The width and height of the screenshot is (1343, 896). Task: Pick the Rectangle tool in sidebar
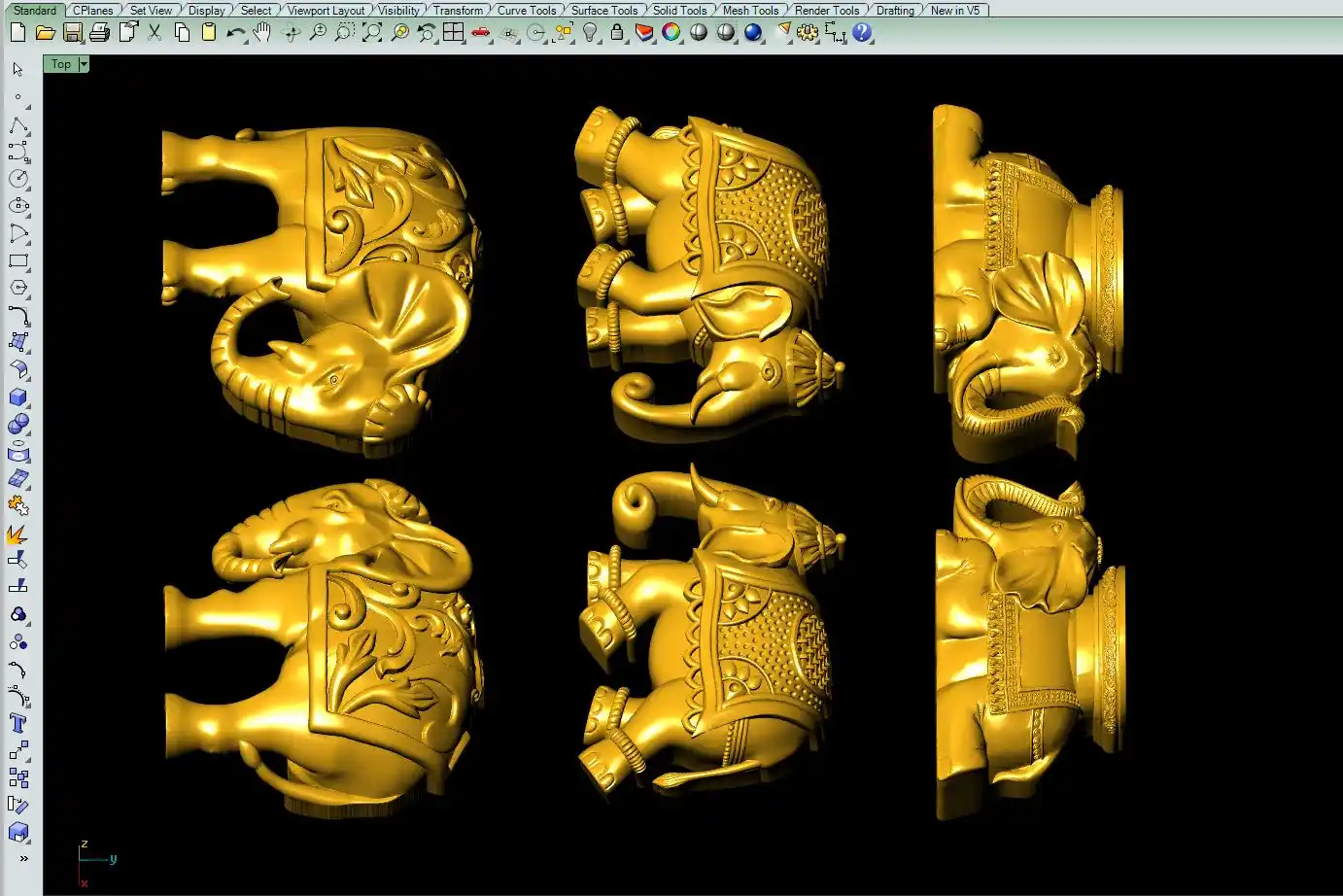pos(18,261)
